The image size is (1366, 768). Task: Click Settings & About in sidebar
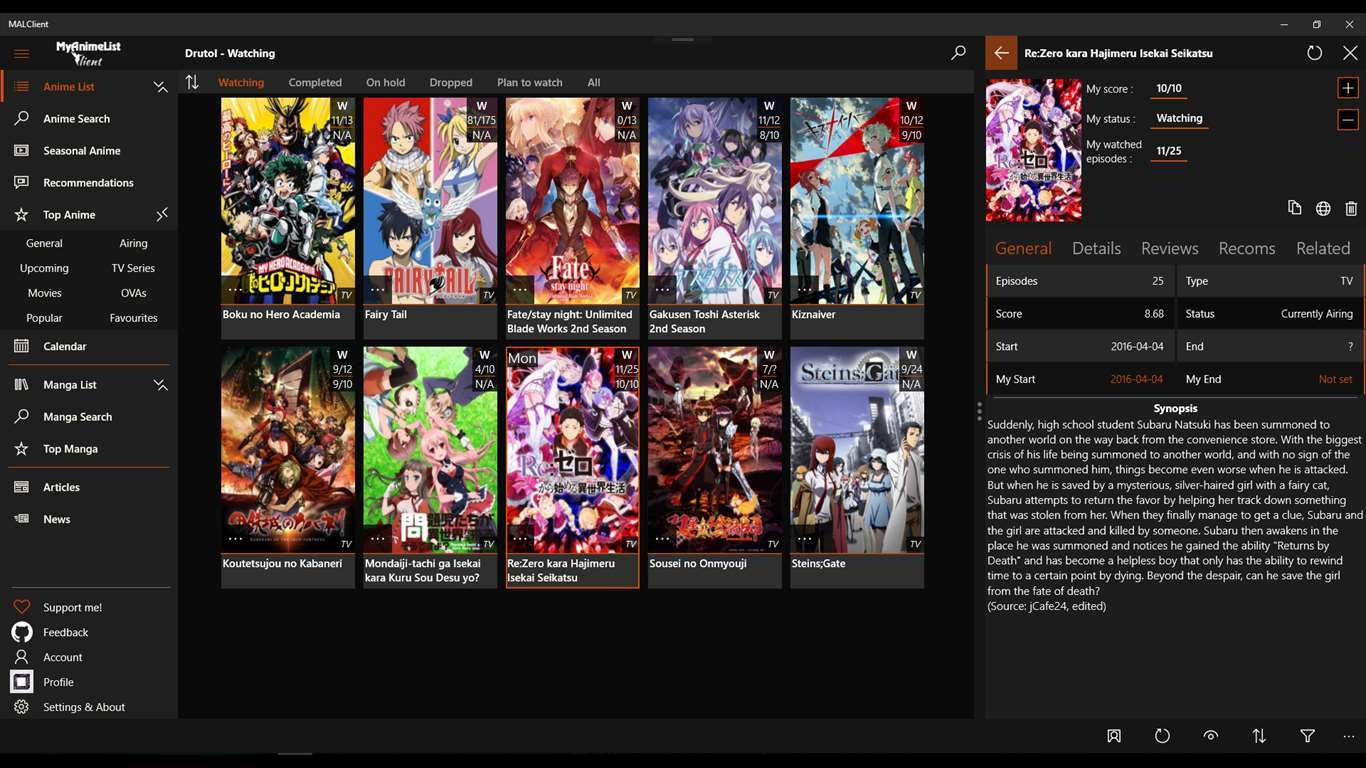pos(84,707)
